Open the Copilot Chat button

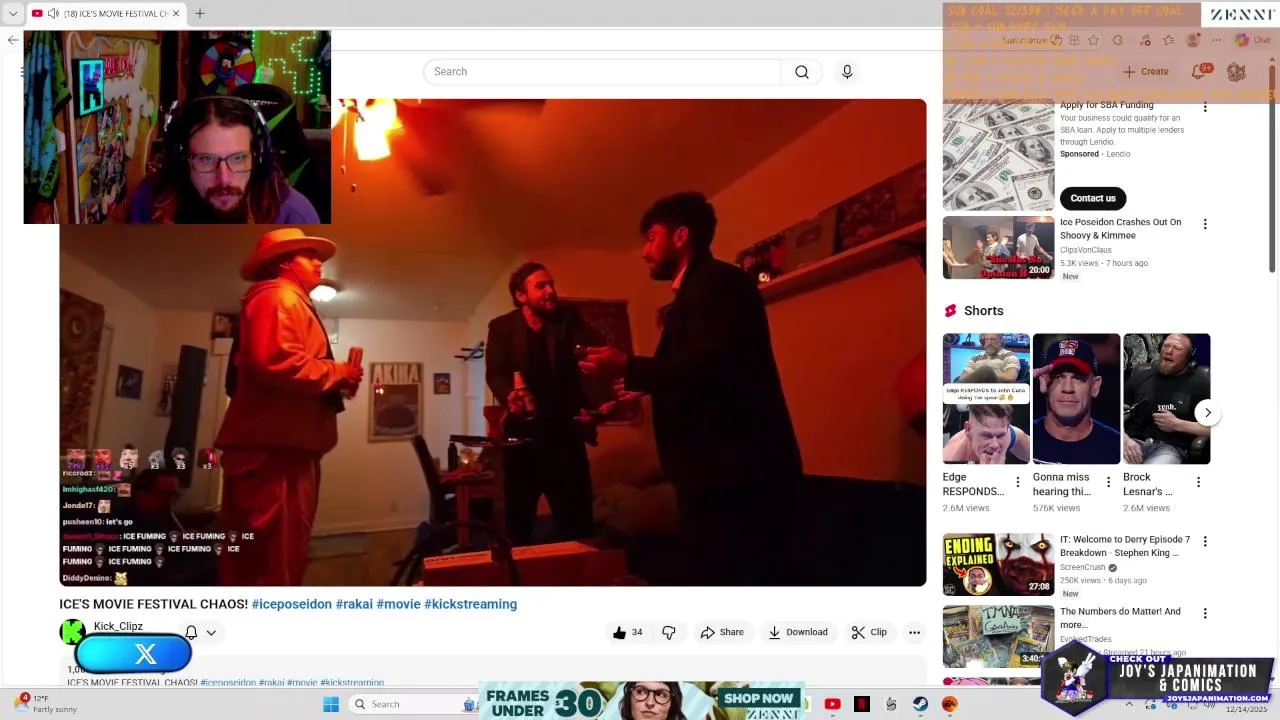pyautogui.click(x=1252, y=40)
